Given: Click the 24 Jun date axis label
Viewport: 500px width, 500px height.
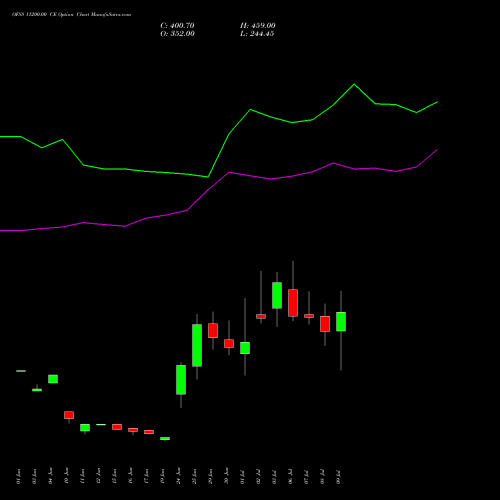Looking at the screenshot, I should [179, 477].
